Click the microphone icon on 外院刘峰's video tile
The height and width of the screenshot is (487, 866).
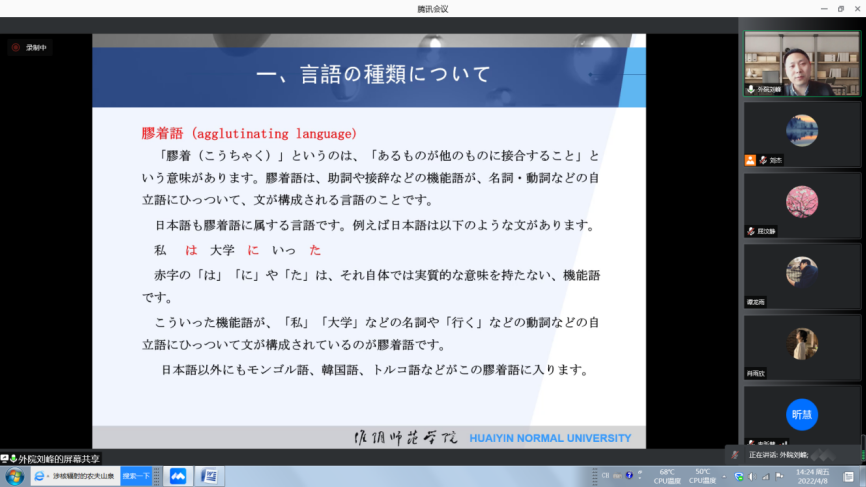tap(750, 89)
